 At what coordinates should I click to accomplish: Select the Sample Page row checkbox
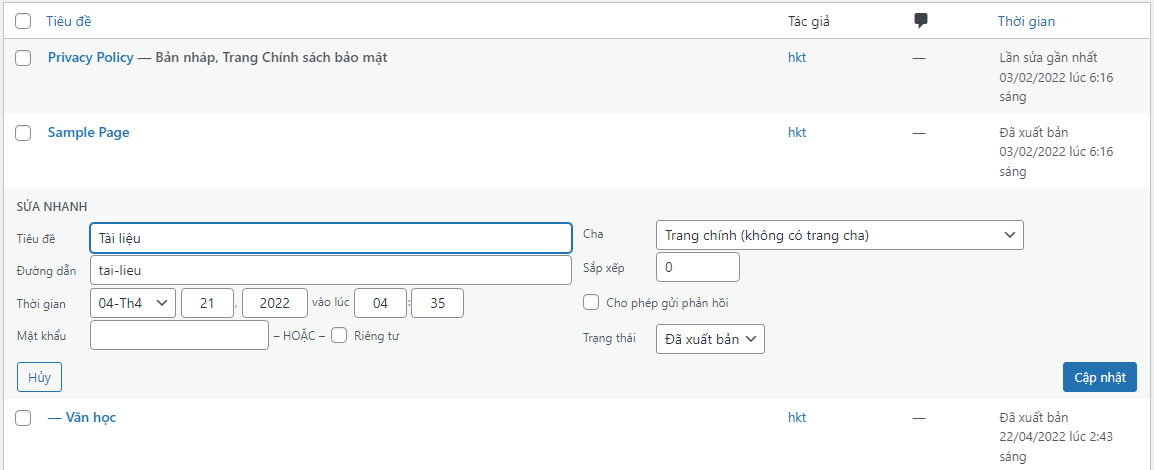point(23,133)
